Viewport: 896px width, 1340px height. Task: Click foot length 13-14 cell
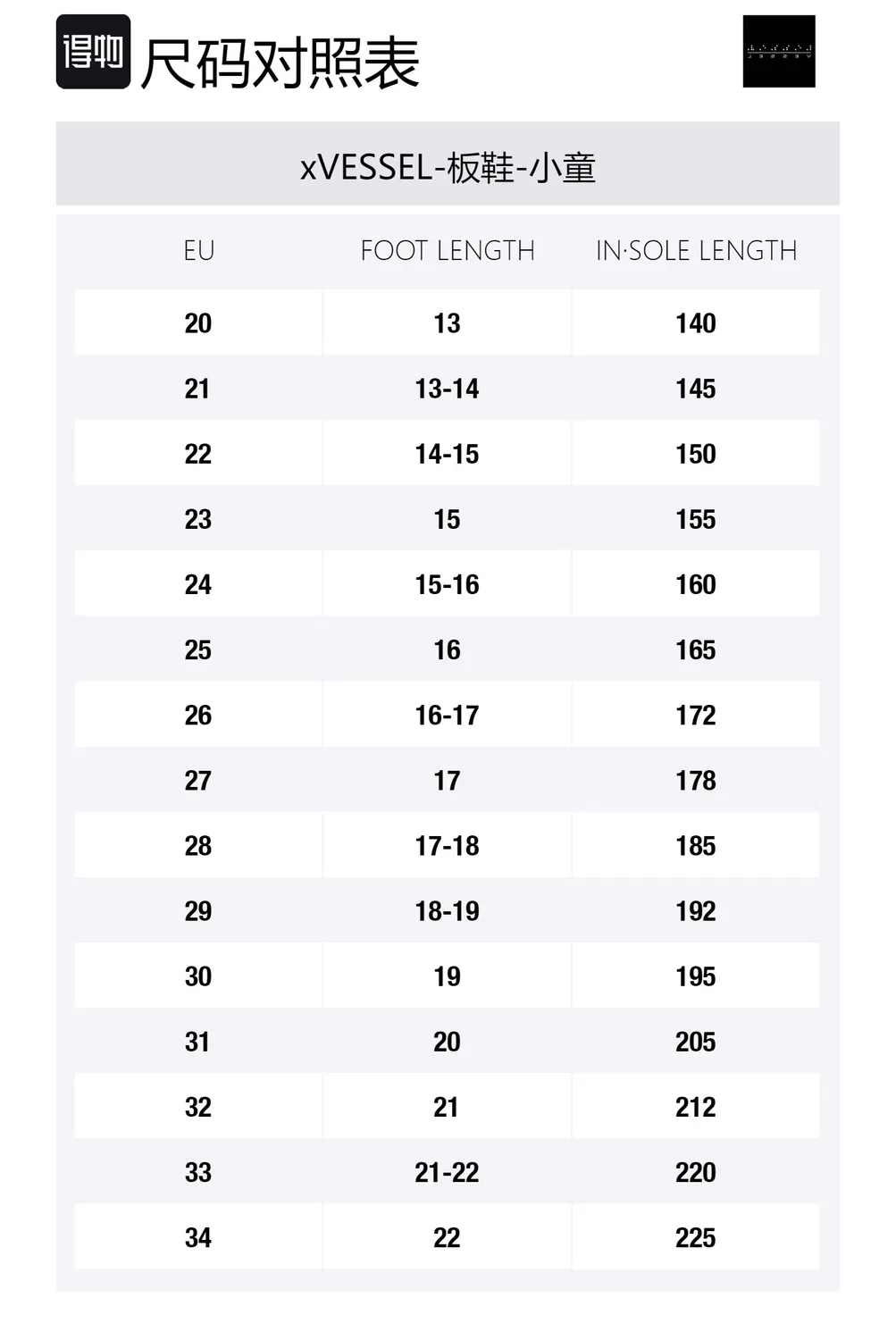click(448, 389)
